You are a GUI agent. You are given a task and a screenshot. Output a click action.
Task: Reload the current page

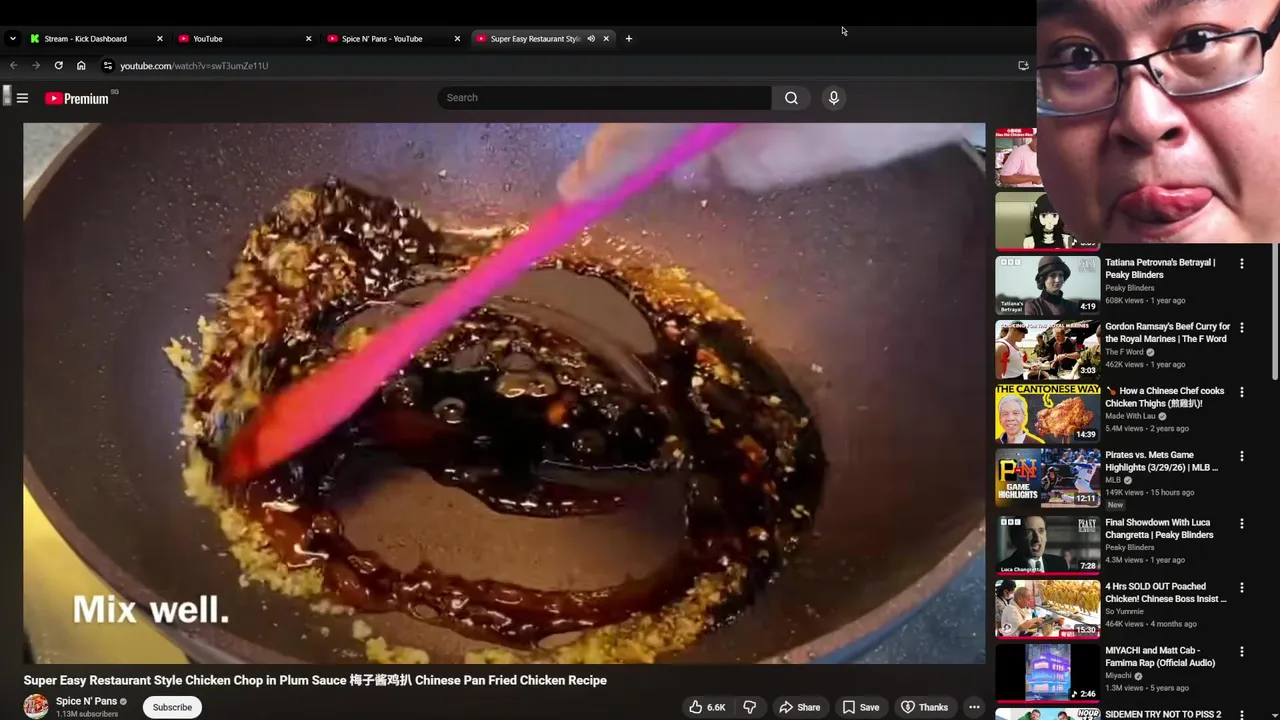58,66
